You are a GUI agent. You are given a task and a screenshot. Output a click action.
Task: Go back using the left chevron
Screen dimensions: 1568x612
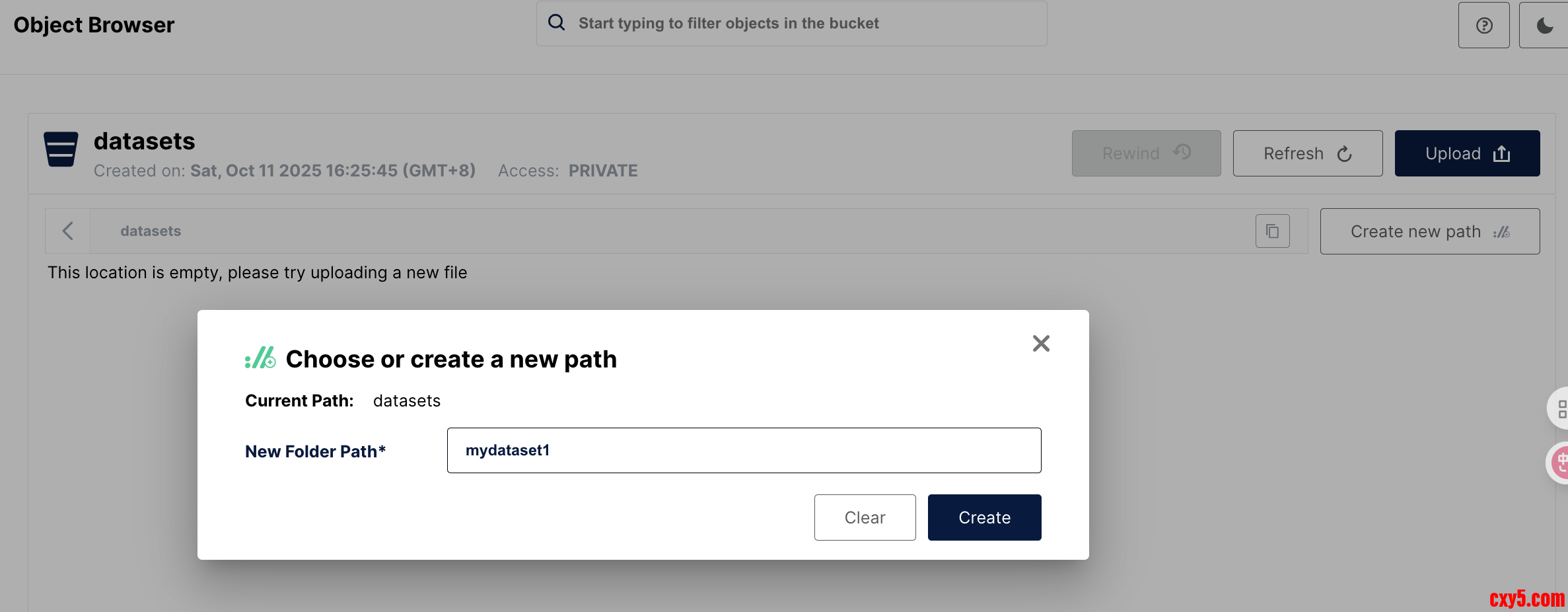pyautogui.click(x=67, y=231)
